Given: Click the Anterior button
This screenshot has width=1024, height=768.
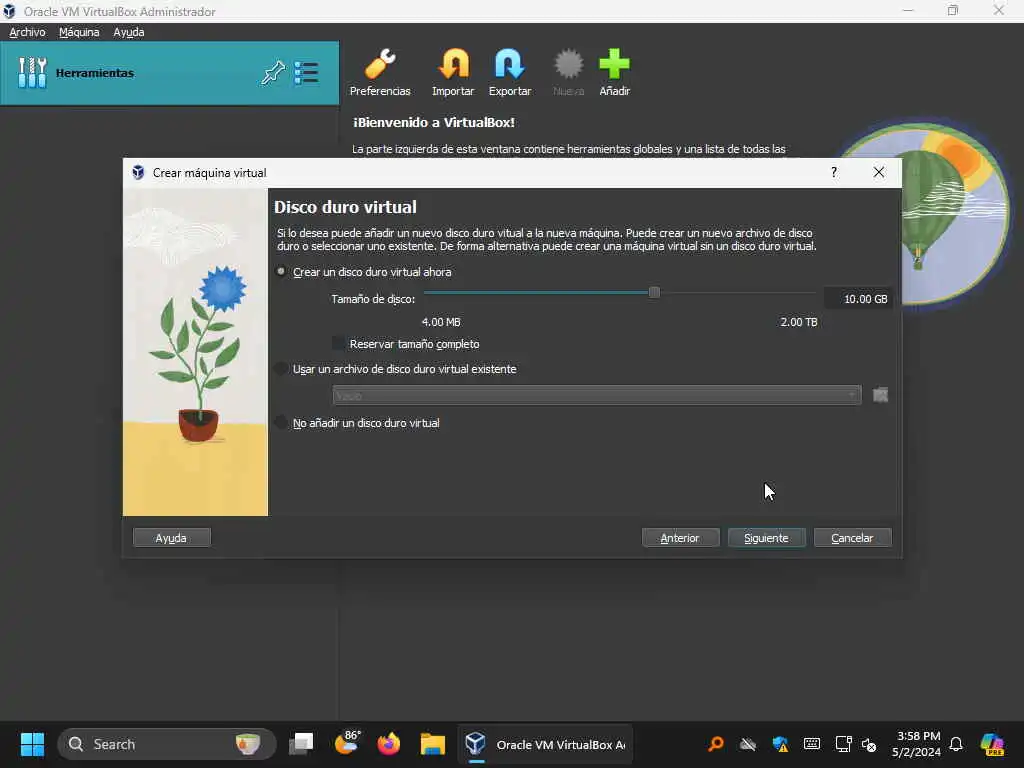Looking at the screenshot, I should click(680, 537).
